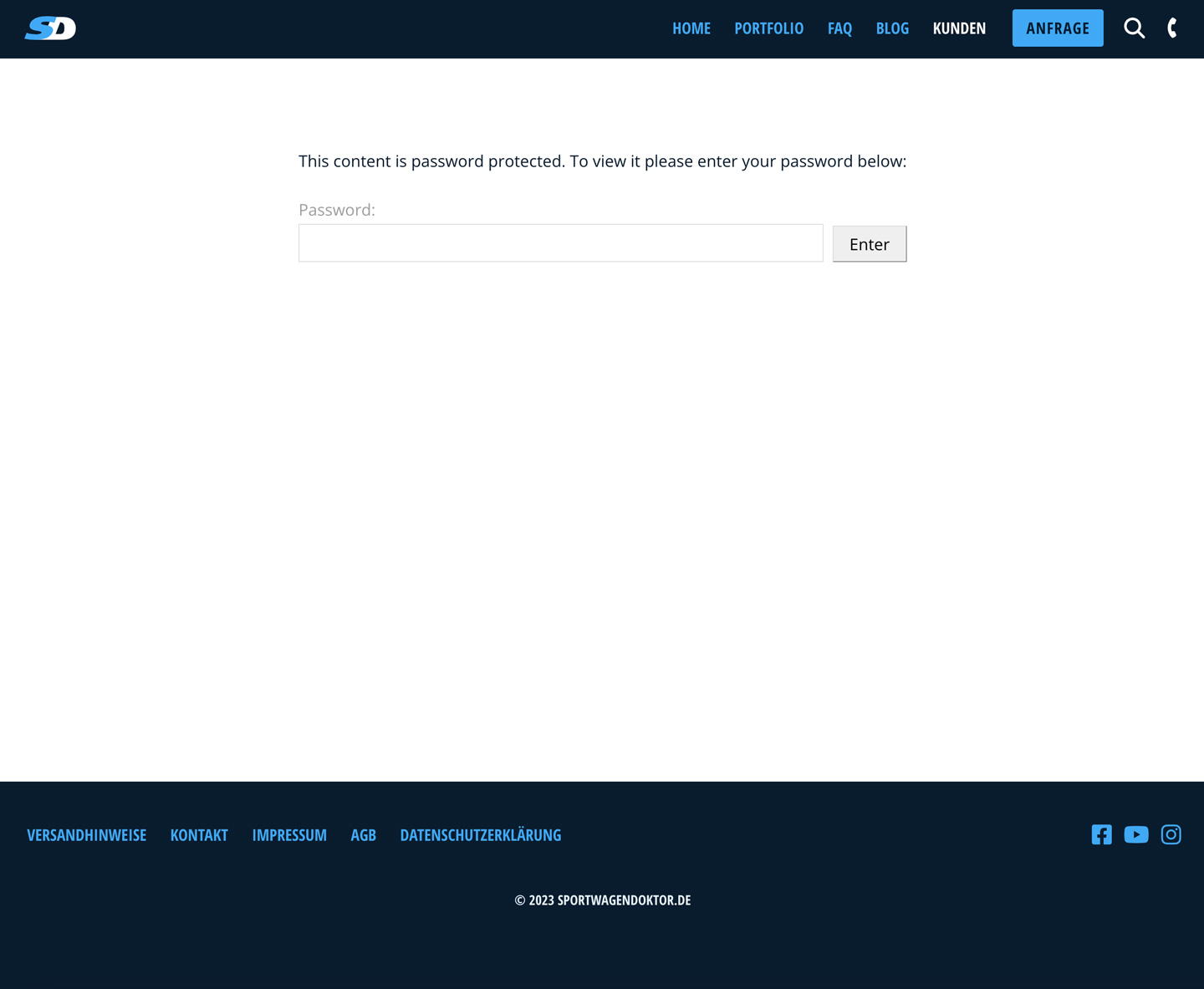Open the search icon in navigation
The image size is (1204, 989).
1134,28
